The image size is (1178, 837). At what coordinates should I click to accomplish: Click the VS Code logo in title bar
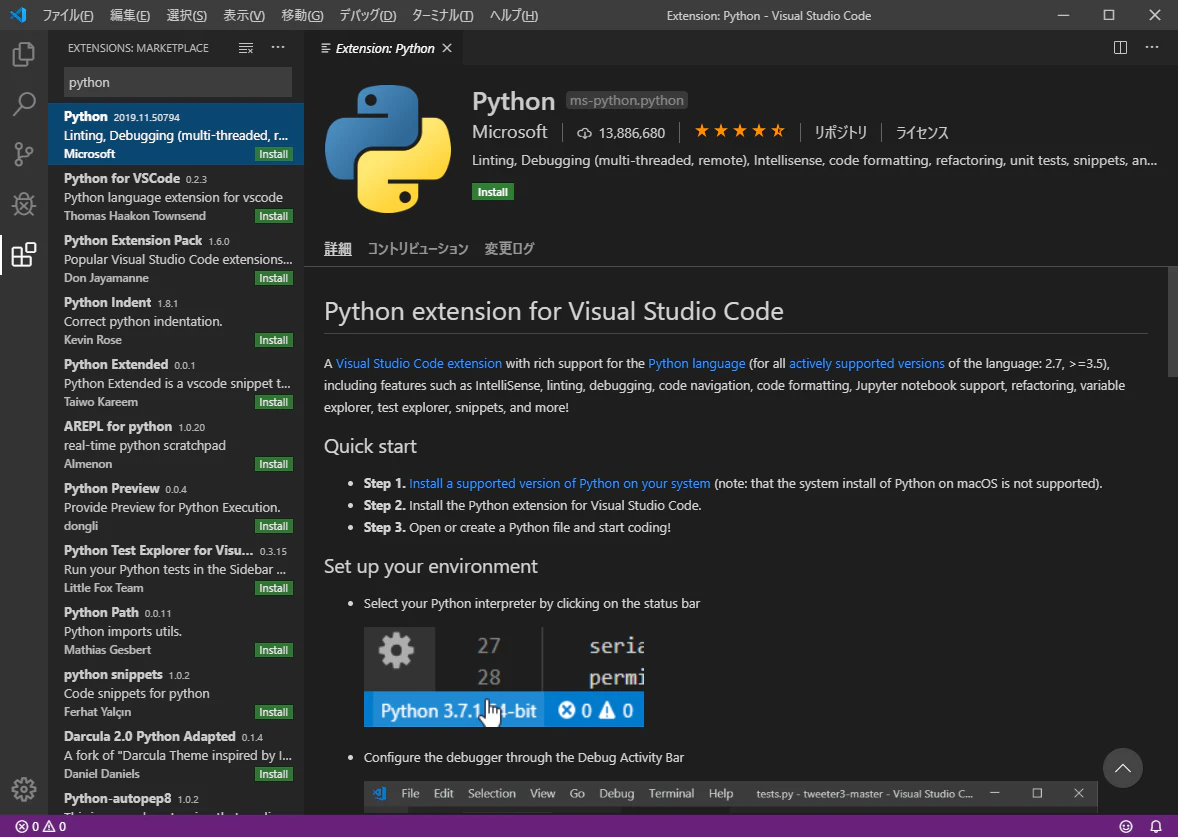(18, 15)
